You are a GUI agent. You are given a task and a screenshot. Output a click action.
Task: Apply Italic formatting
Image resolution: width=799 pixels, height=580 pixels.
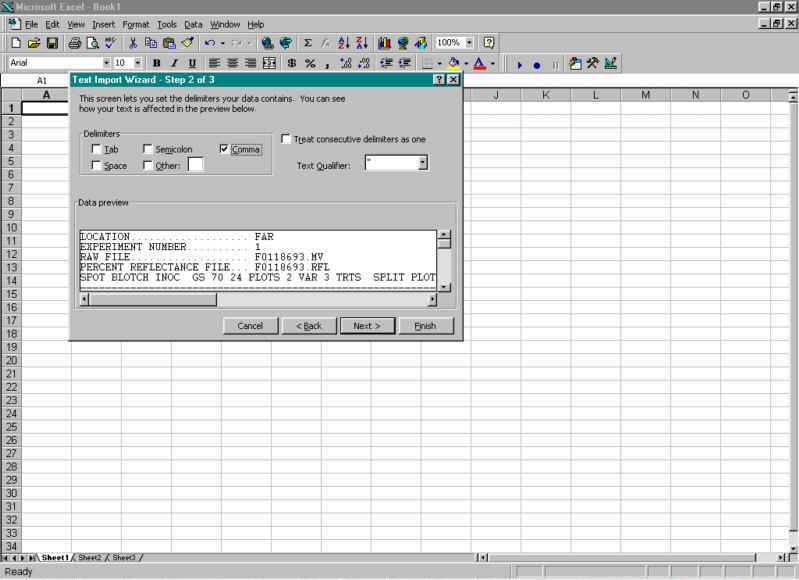tap(174, 63)
